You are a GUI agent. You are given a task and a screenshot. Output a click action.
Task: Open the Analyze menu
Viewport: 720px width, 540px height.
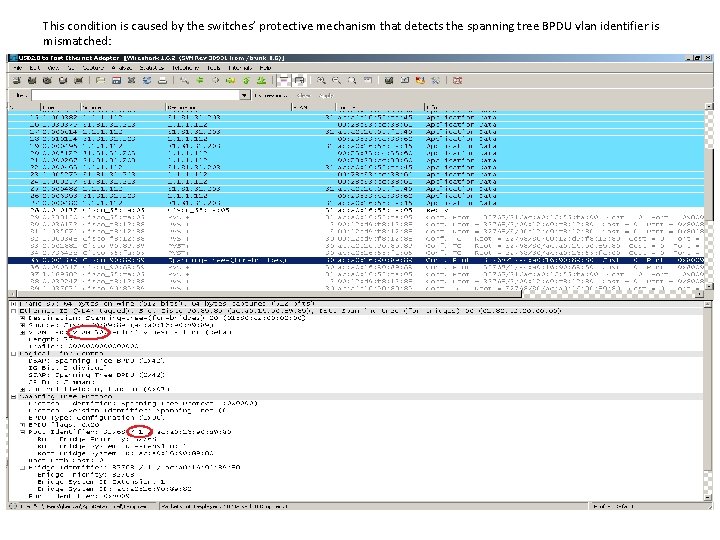tap(122, 68)
